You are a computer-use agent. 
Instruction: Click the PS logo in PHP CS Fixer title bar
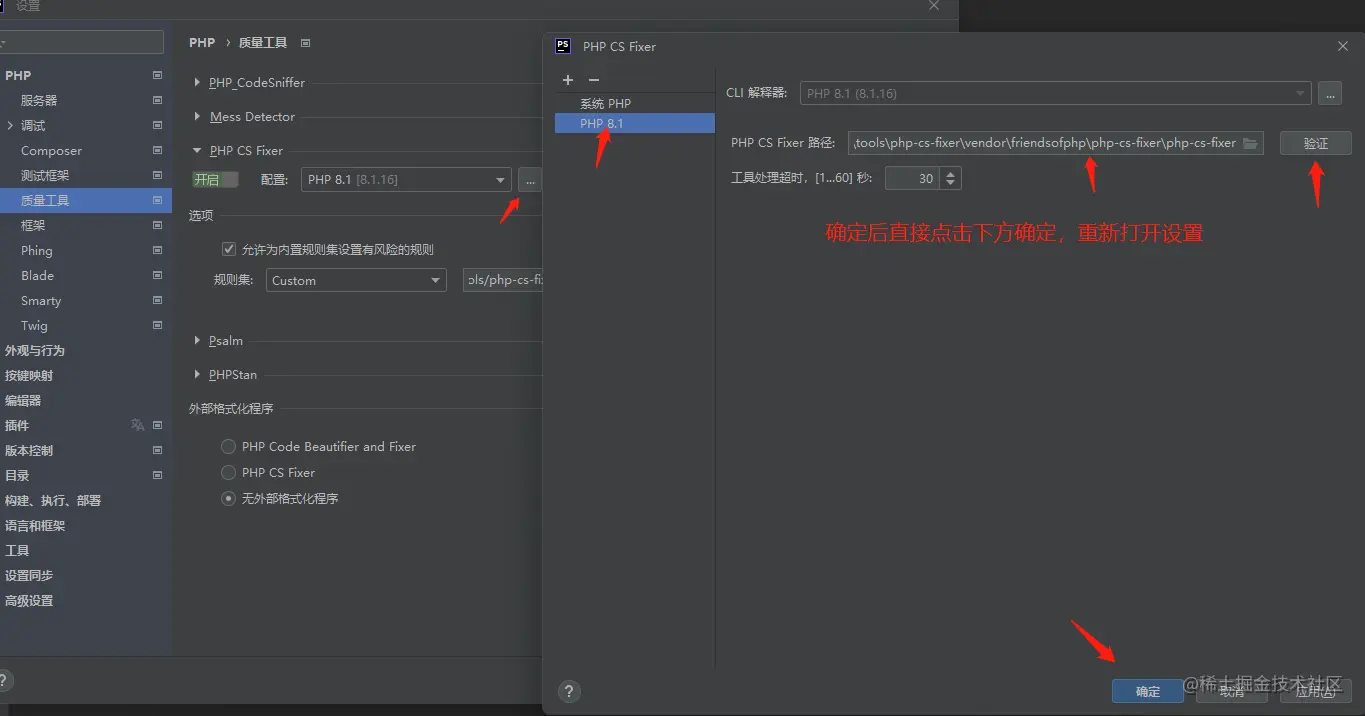(563, 46)
